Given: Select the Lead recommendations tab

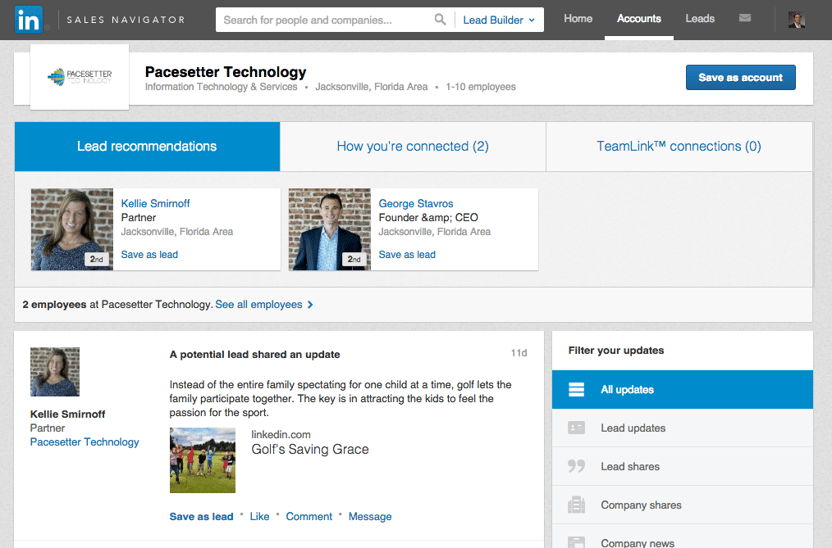Looking at the screenshot, I should [147, 146].
